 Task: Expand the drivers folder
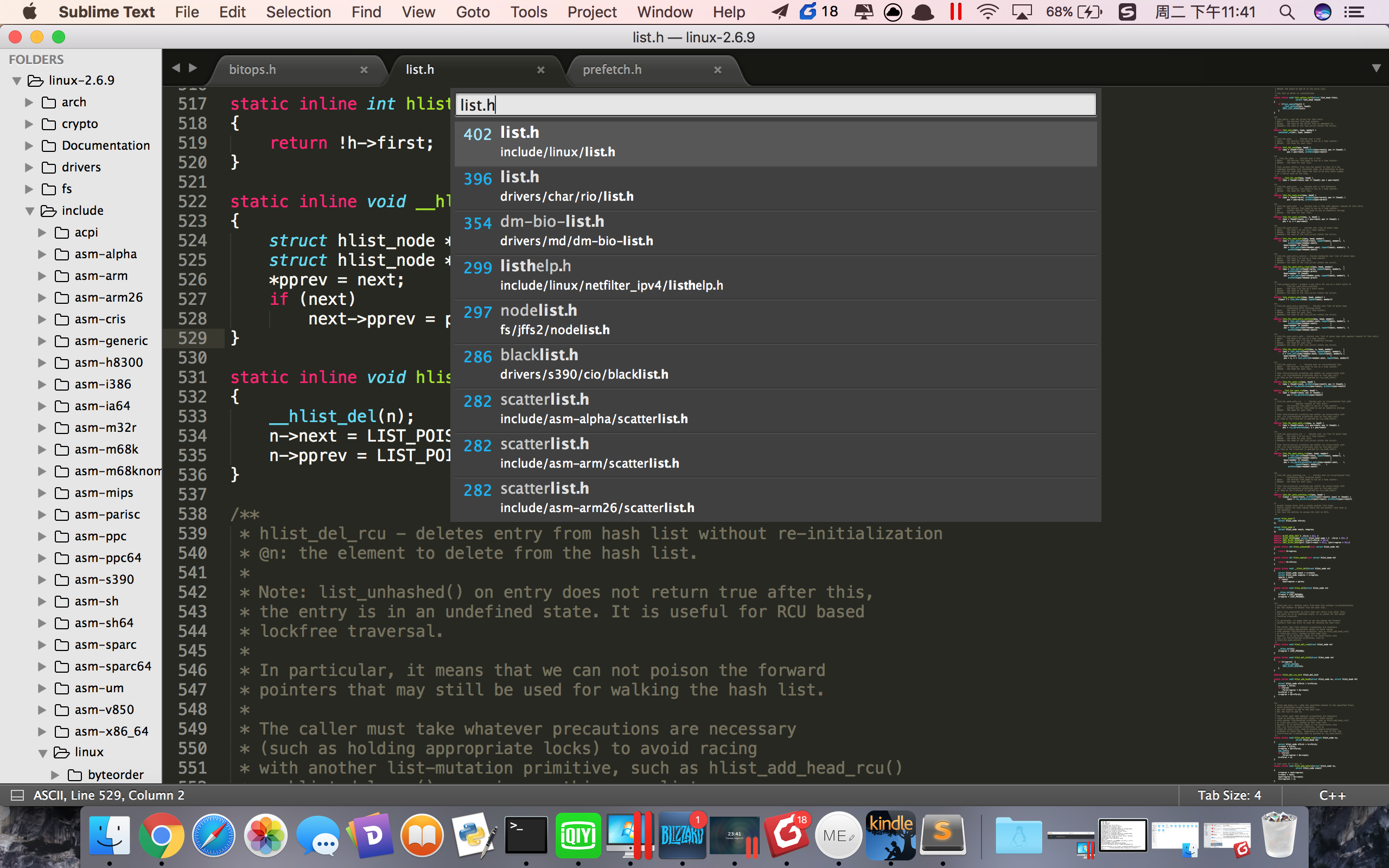coord(29,167)
